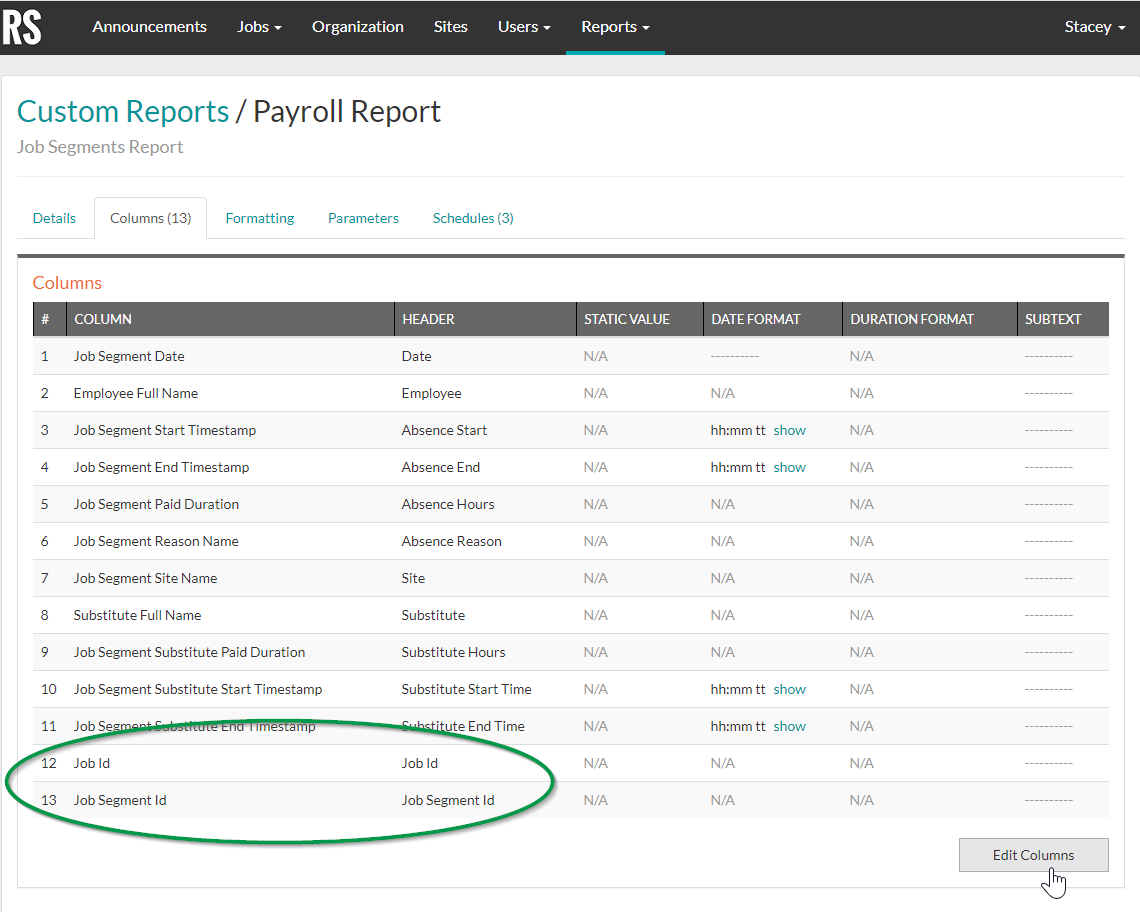Image resolution: width=1140 pixels, height=912 pixels.
Task: Show date format for Substitute End Time
Action: click(x=789, y=727)
